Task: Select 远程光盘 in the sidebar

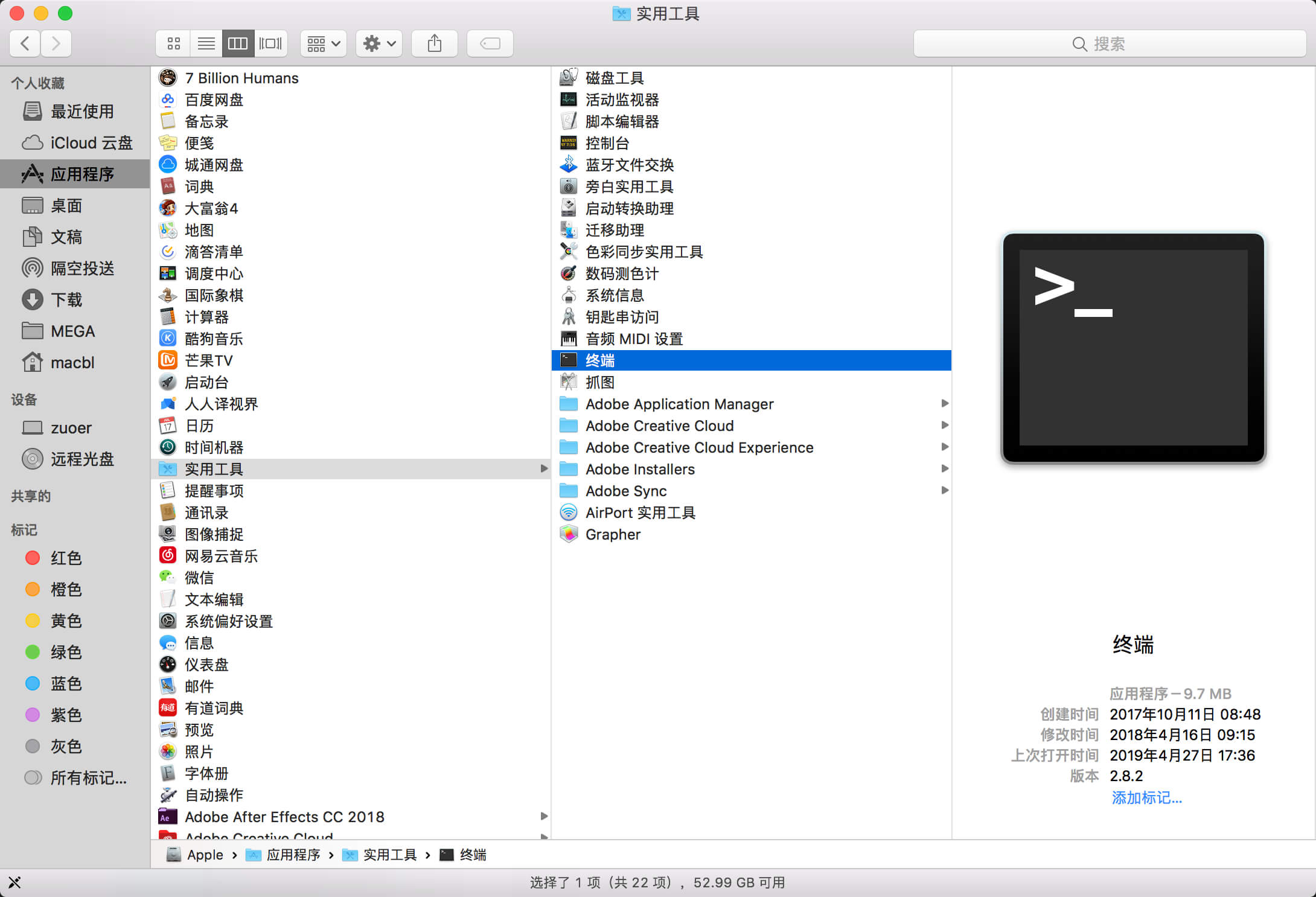Action: (x=75, y=459)
